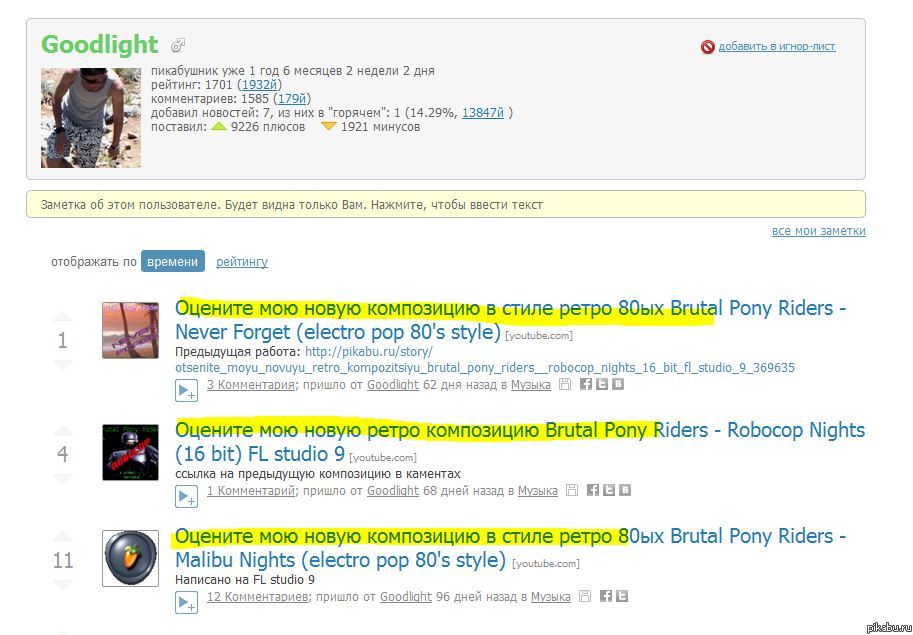This screenshot has width=913, height=635.
Task: Open the 12 Комментариев link
Action: click(256, 597)
